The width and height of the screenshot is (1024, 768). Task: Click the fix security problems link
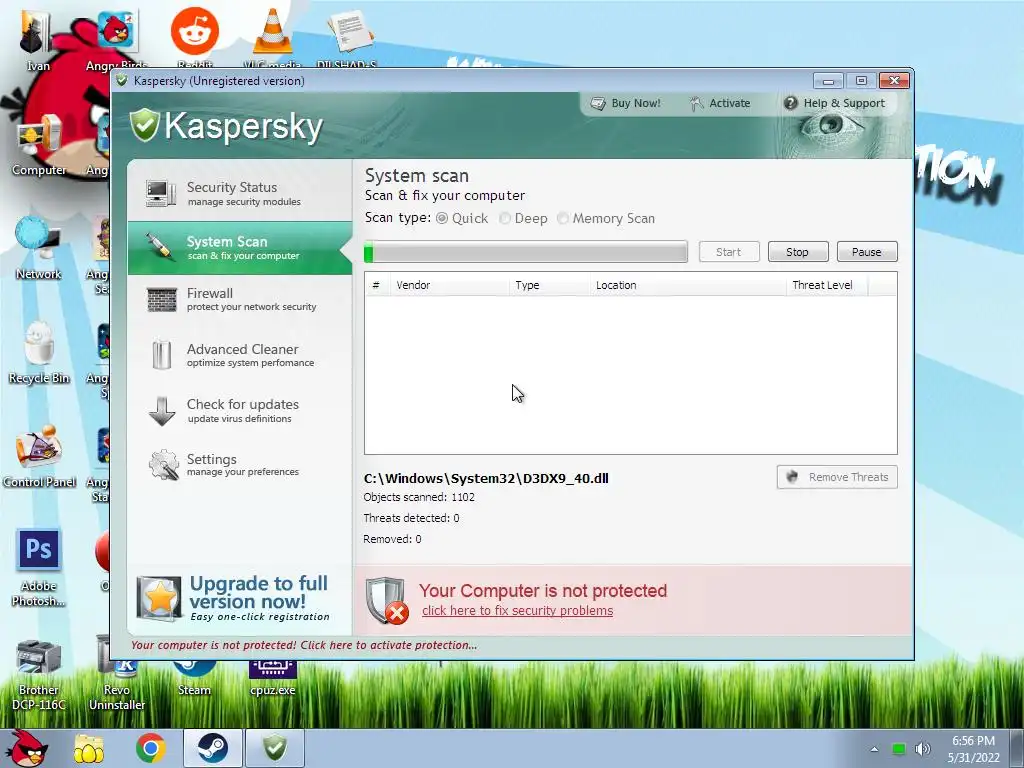[x=517, y=611]
